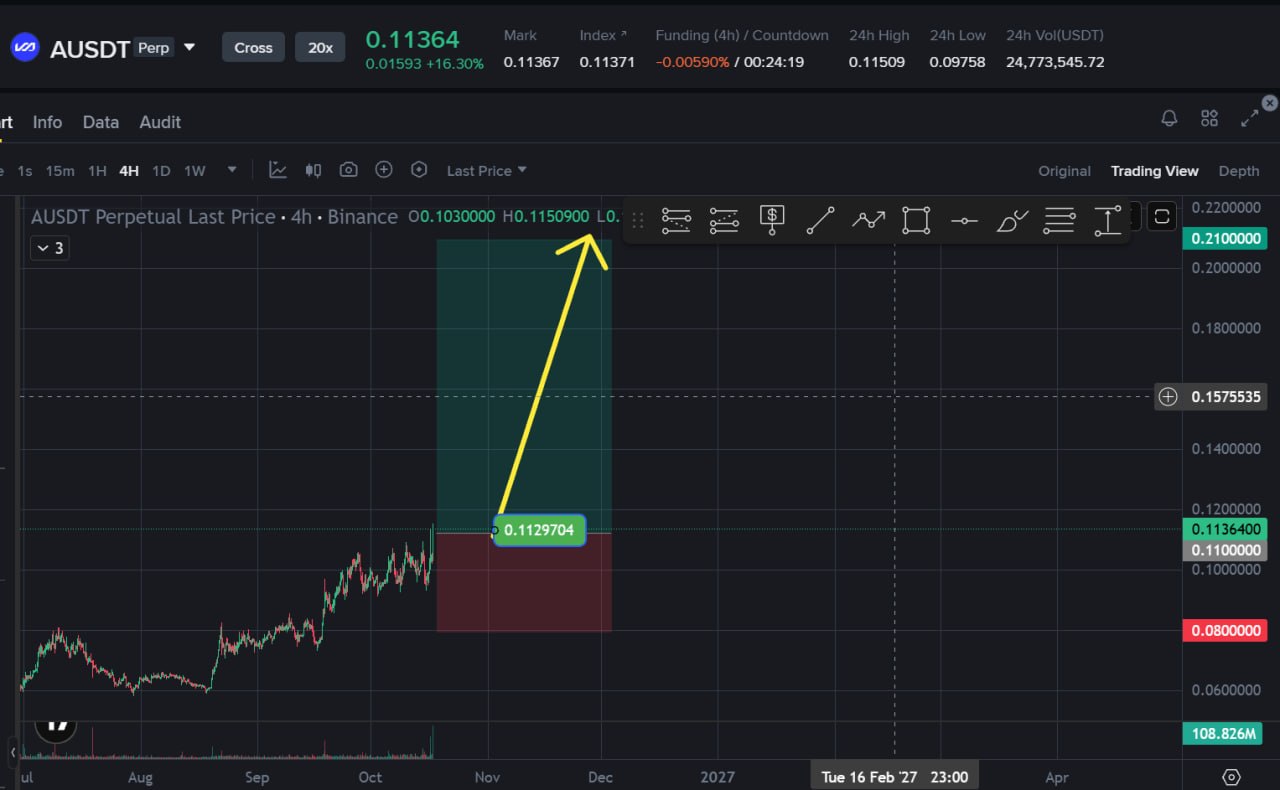
Task: Open the chart indicators icon
Action: pyautogui.click(x=278, y=170)
